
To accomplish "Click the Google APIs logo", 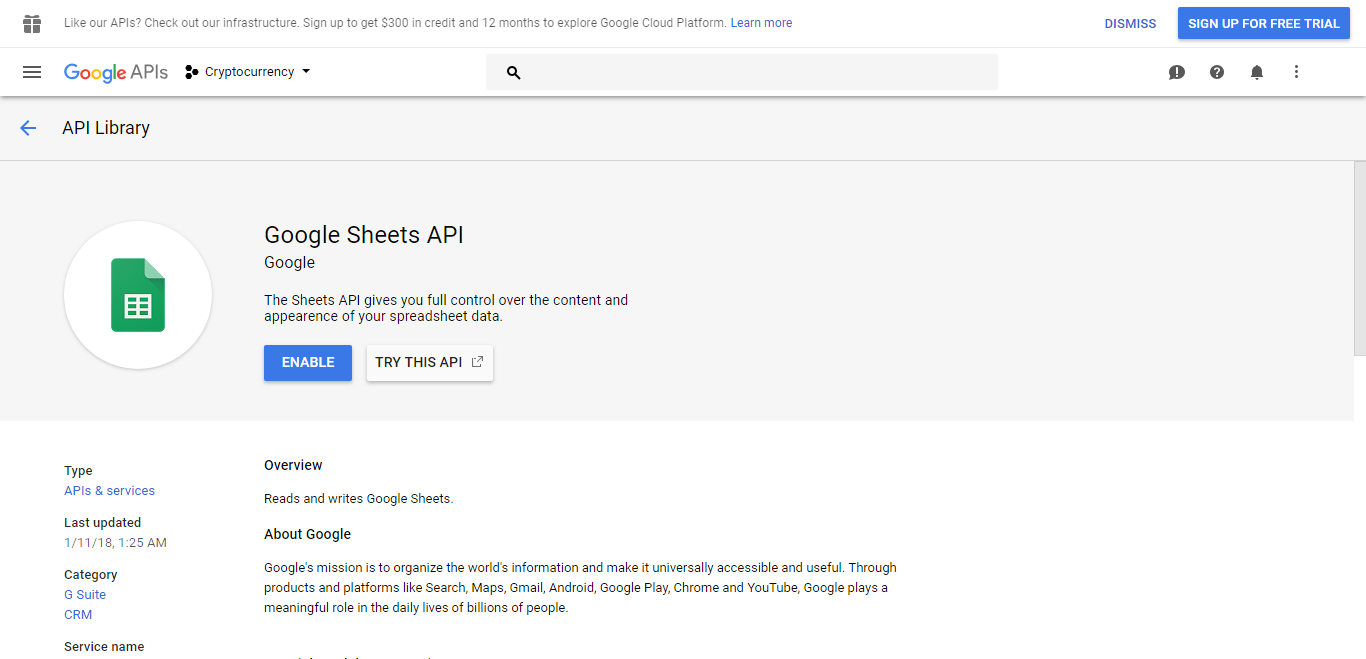I will (115, 71).
